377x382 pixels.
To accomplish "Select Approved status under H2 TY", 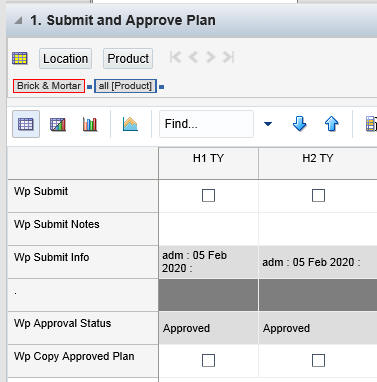I will (318, 328).
